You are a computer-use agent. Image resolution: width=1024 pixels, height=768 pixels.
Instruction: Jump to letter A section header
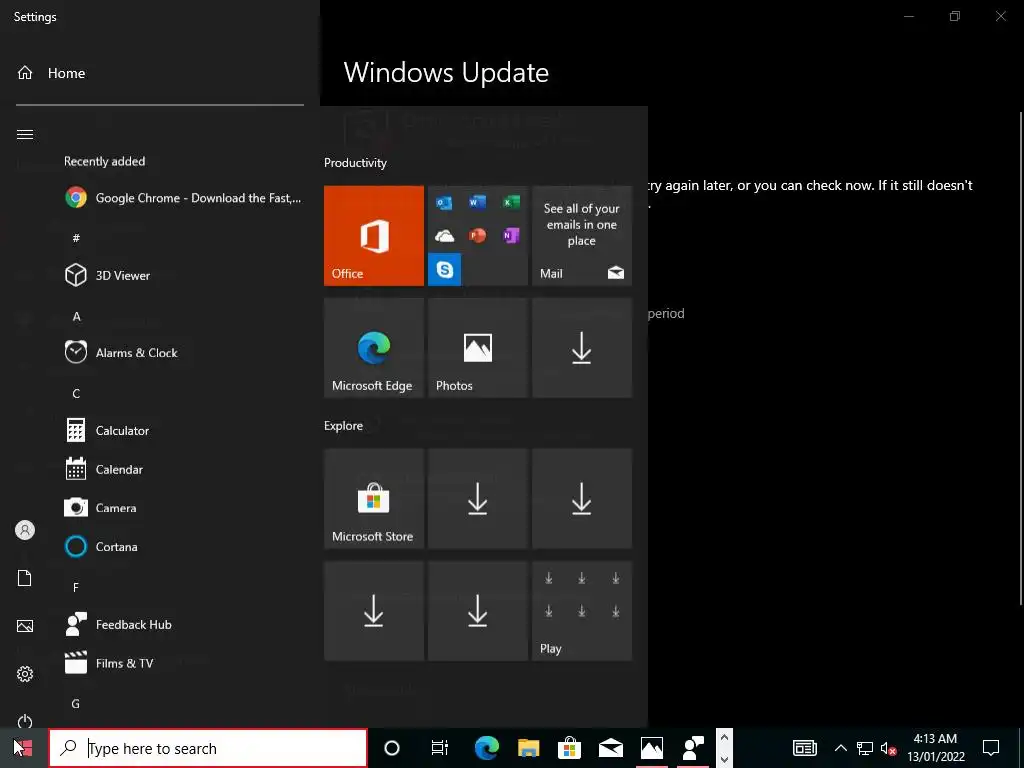coord(76,317)
